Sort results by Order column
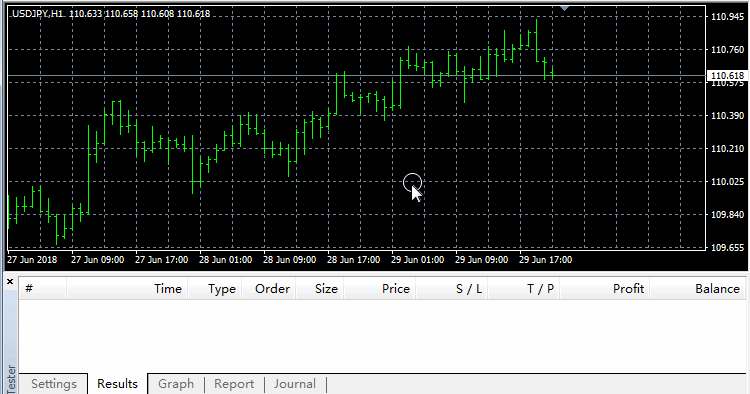 (x=269, y=289)
